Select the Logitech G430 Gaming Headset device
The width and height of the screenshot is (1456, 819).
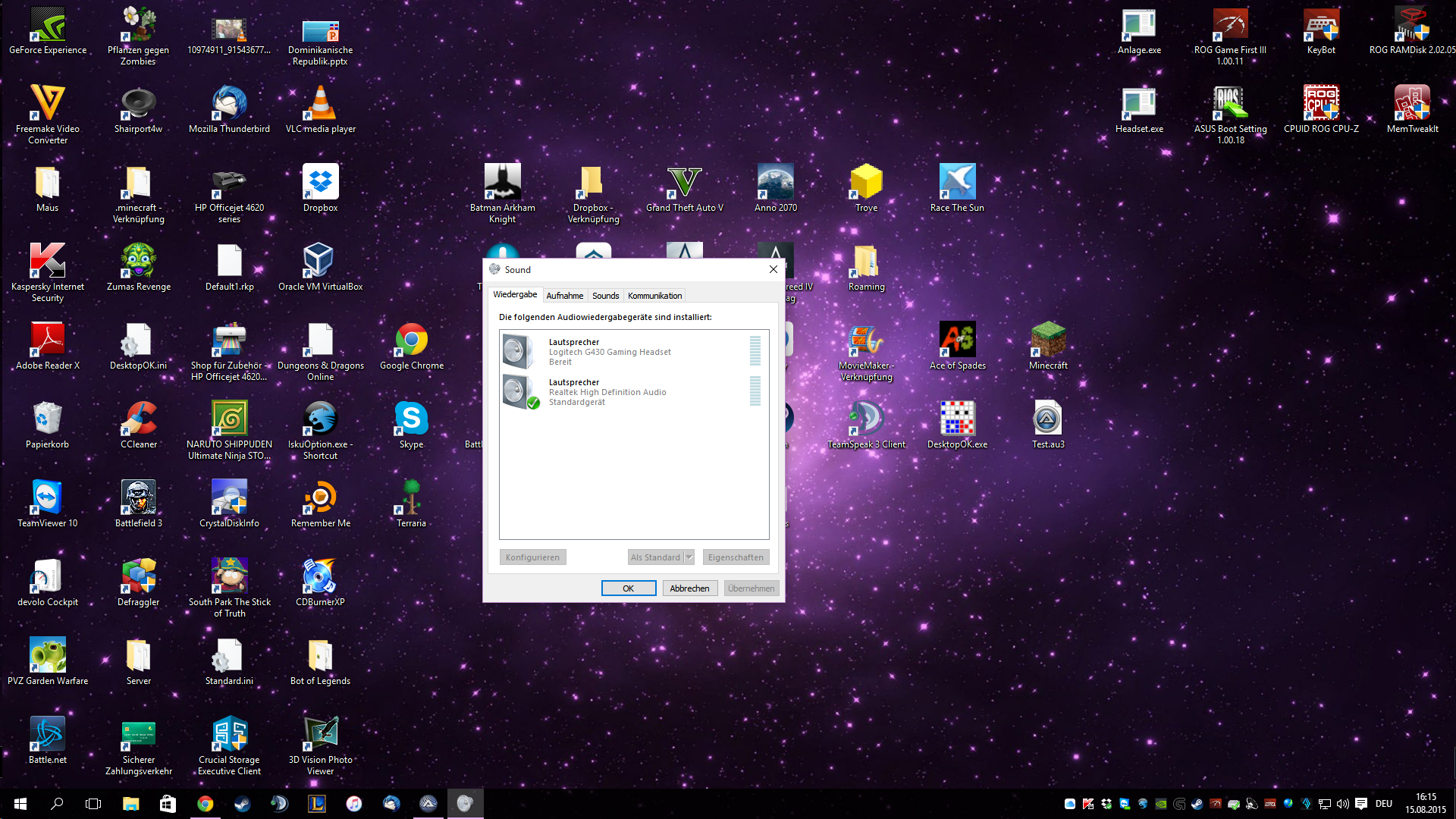tap(610, 352)
